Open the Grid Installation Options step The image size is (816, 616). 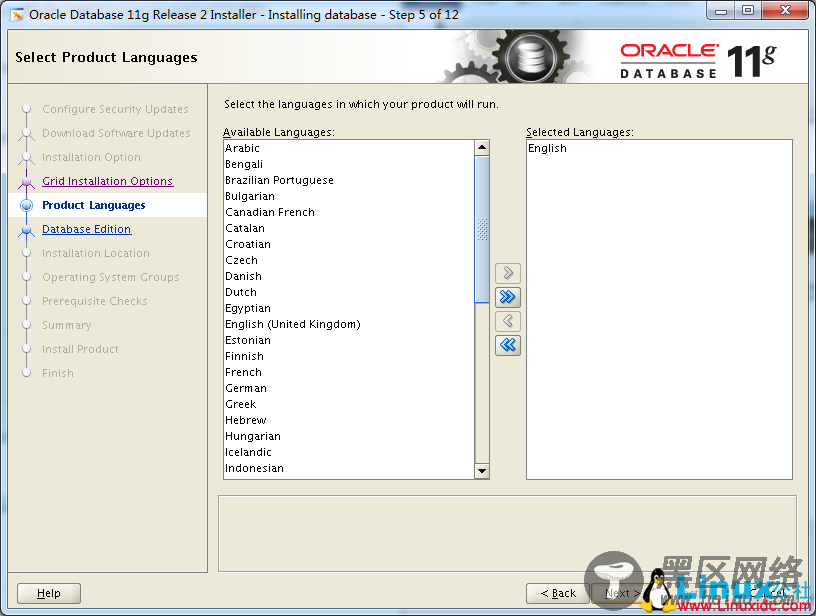pos(108,181)
